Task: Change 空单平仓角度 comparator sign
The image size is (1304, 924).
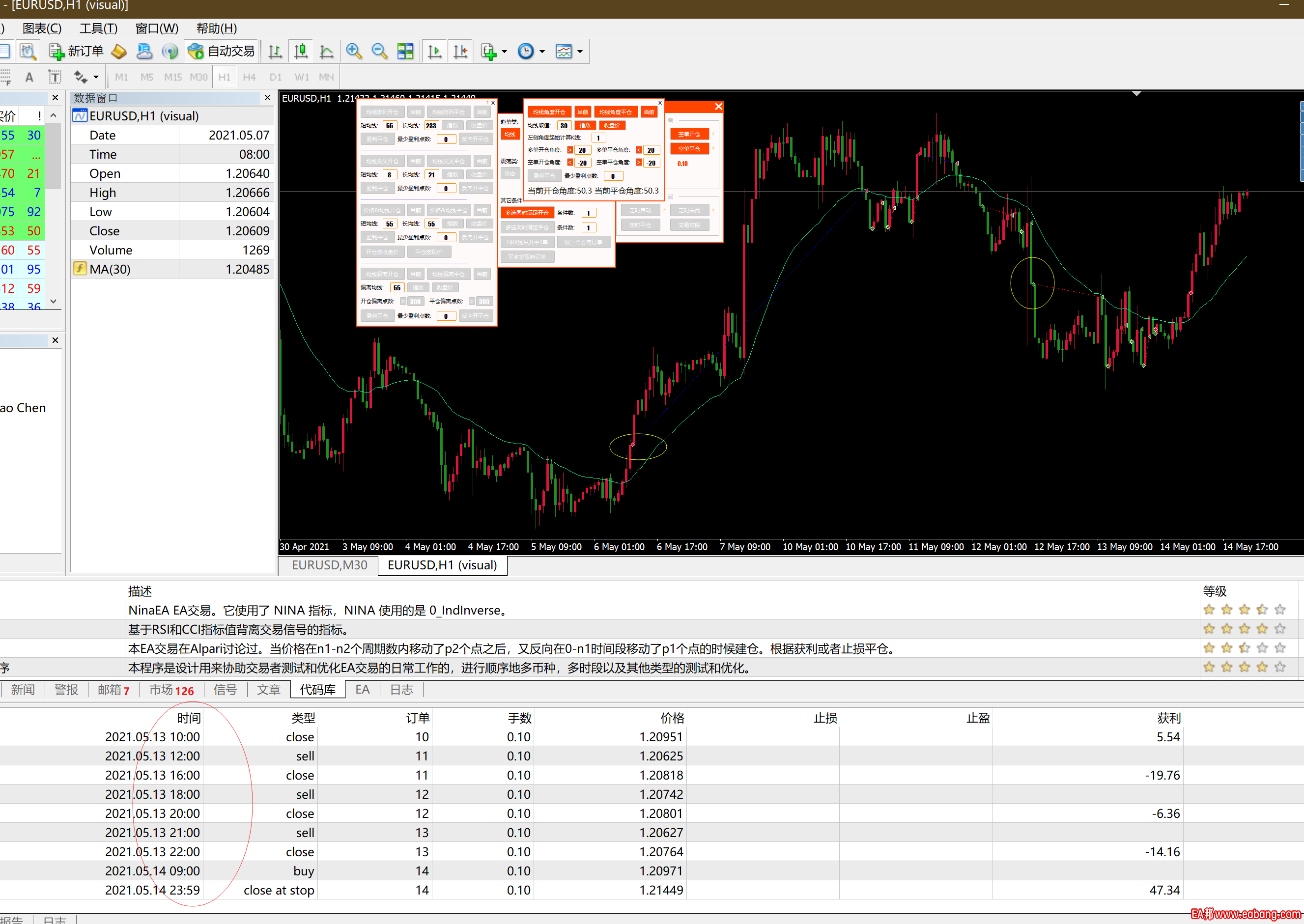Action: 638,163
